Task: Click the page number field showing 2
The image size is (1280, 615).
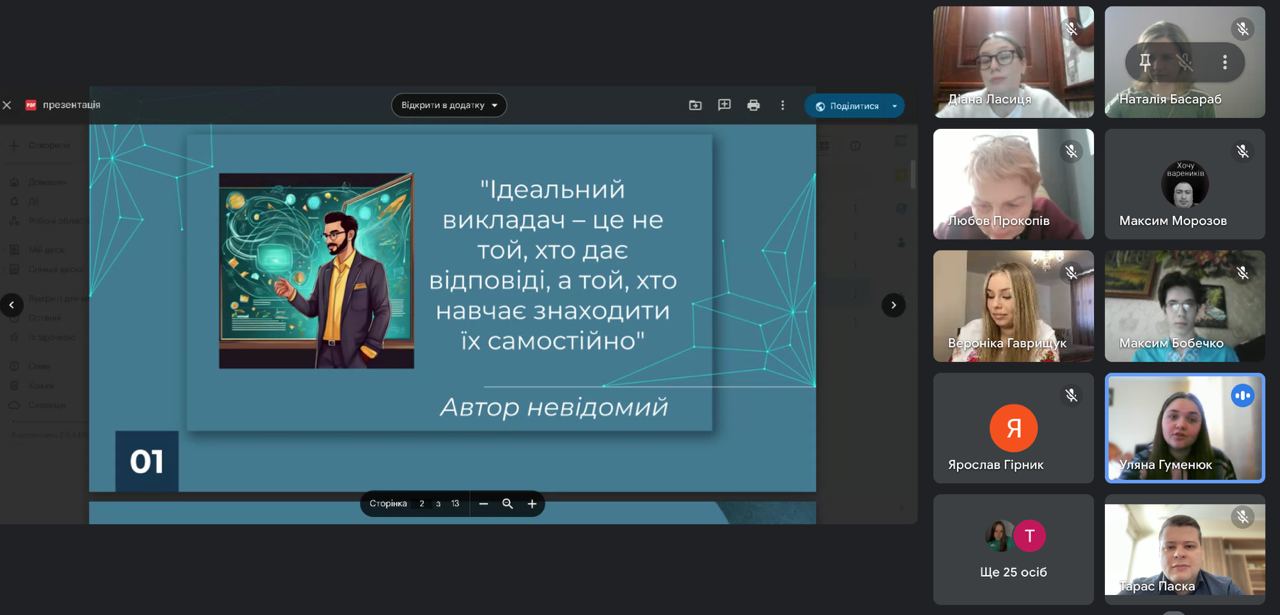Action: pos(422,504)
